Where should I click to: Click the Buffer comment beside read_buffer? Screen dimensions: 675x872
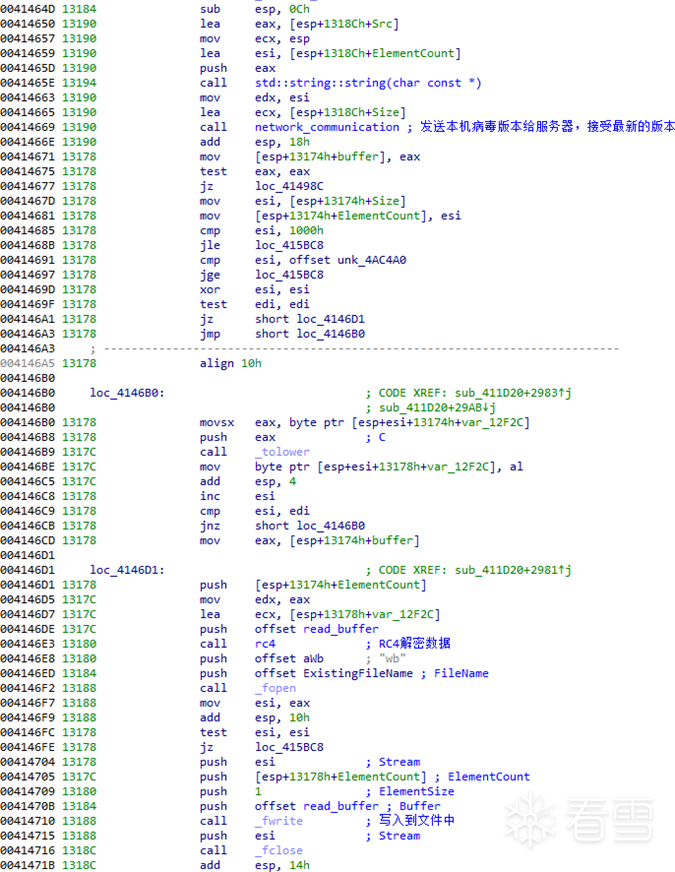(x=420, y=806)
